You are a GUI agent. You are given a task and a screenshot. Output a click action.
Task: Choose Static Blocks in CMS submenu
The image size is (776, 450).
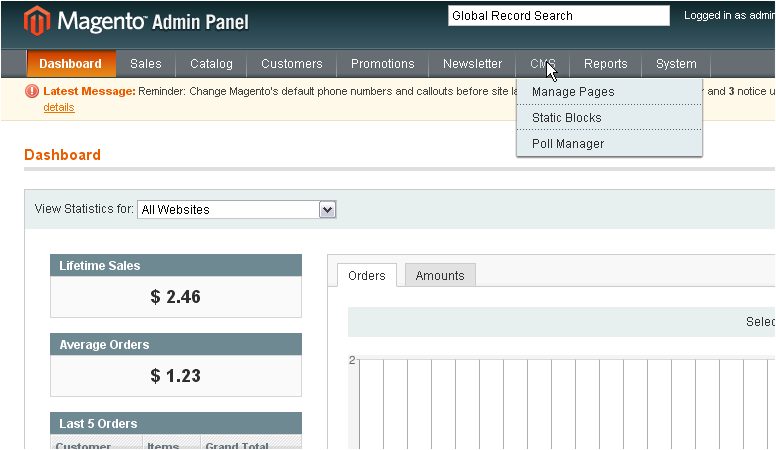click(x=567, y=118)
